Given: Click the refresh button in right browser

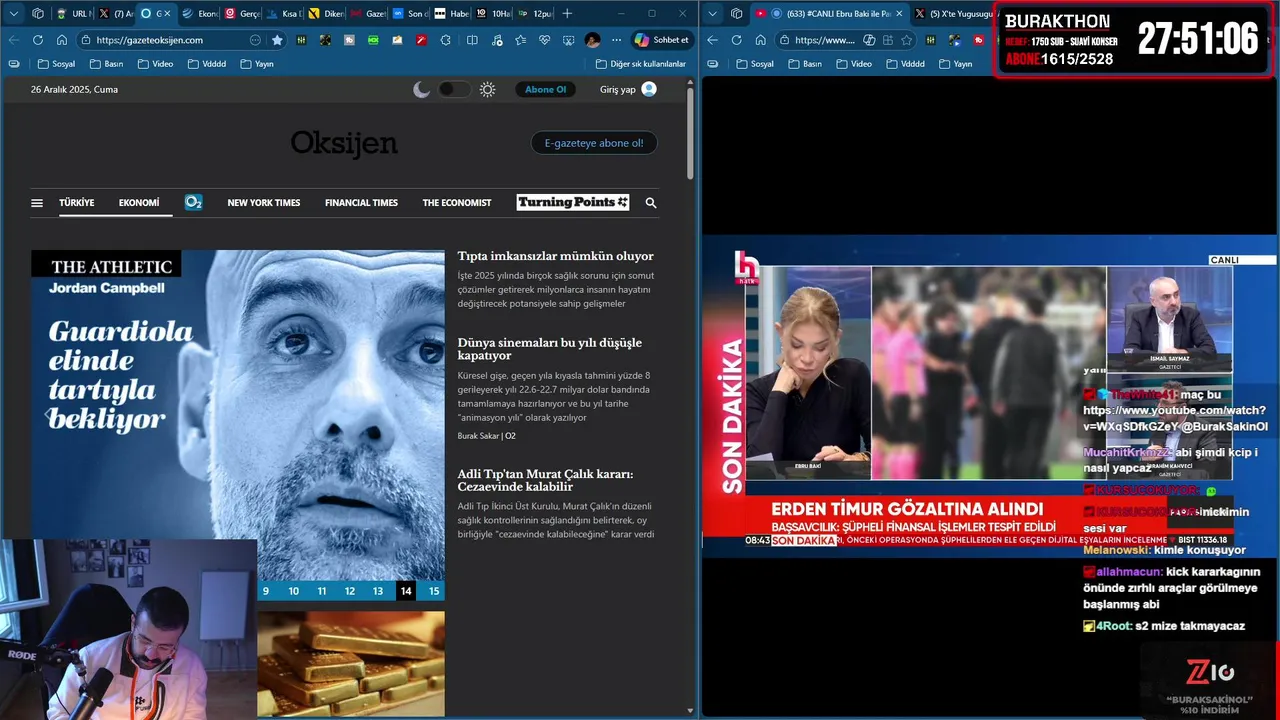Looking at the screenshot, I should tap(737, 40).
